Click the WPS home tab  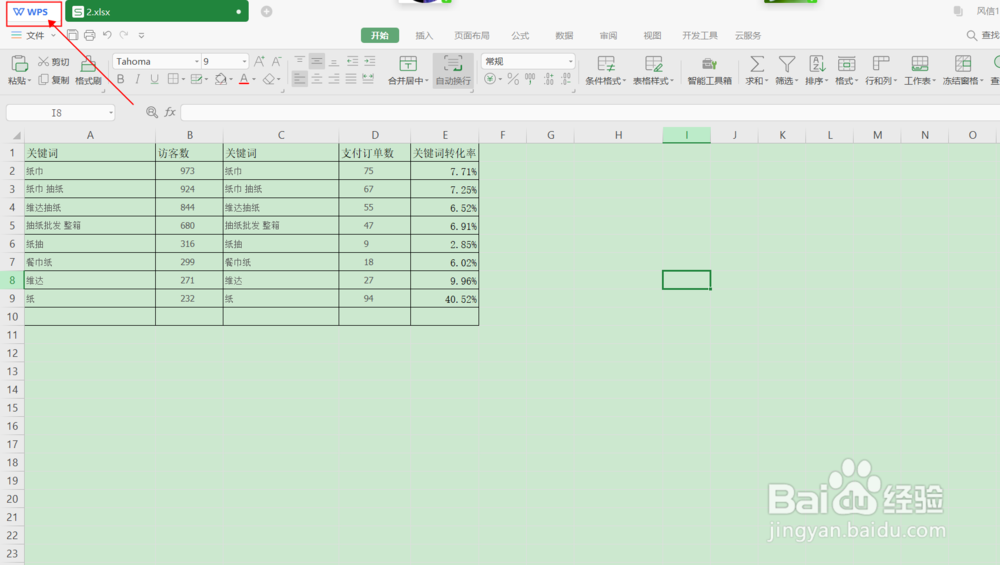31,11
